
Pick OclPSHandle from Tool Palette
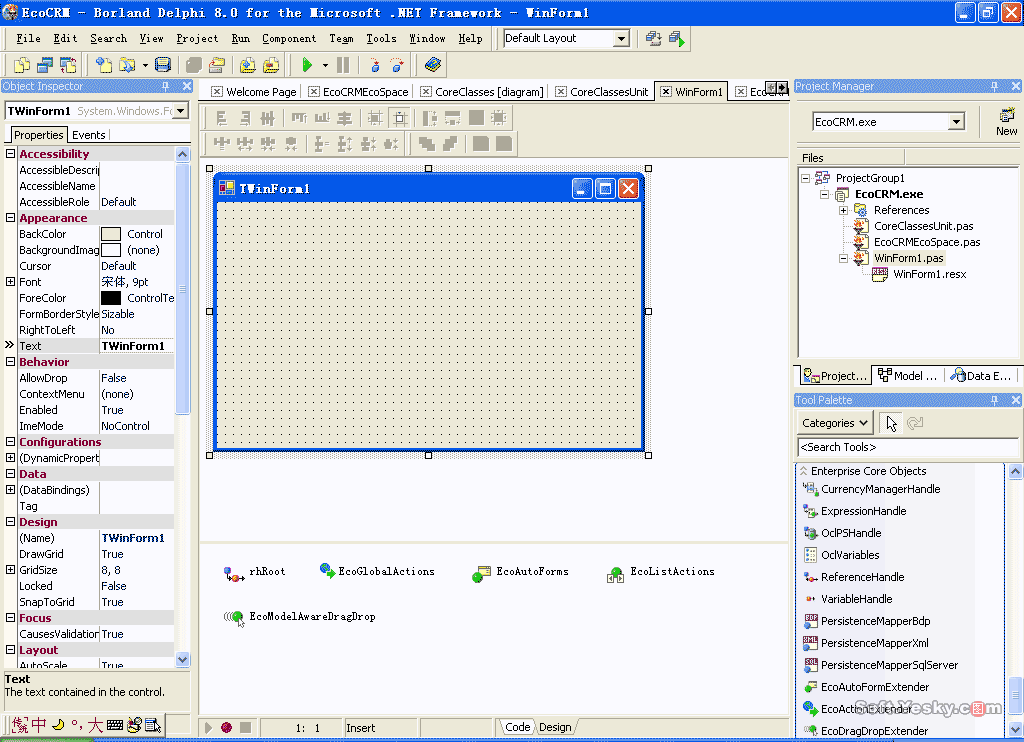coord(851,533)
